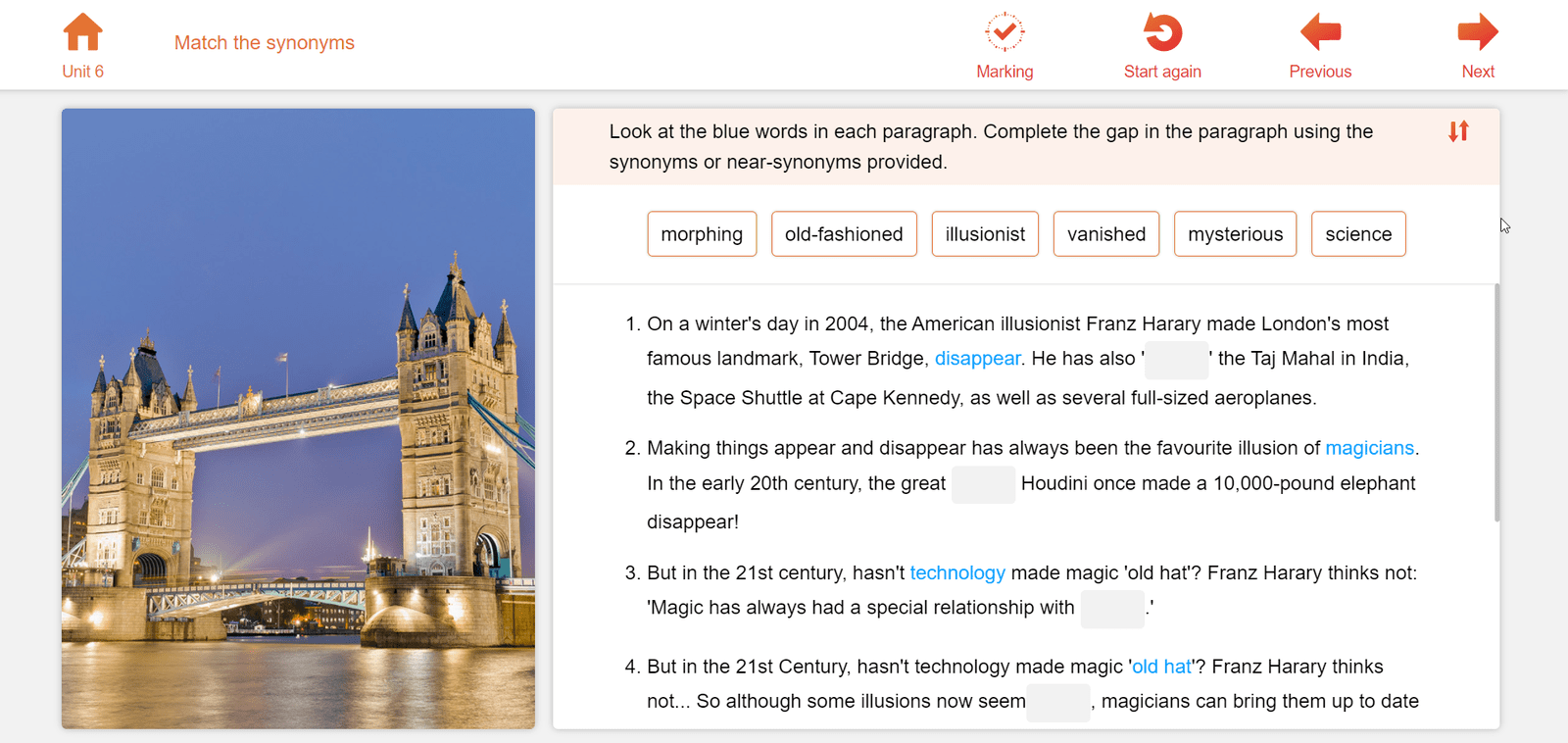Go back using the Previous arrow
This screenshot has height=743, width=1568.
1320,32
